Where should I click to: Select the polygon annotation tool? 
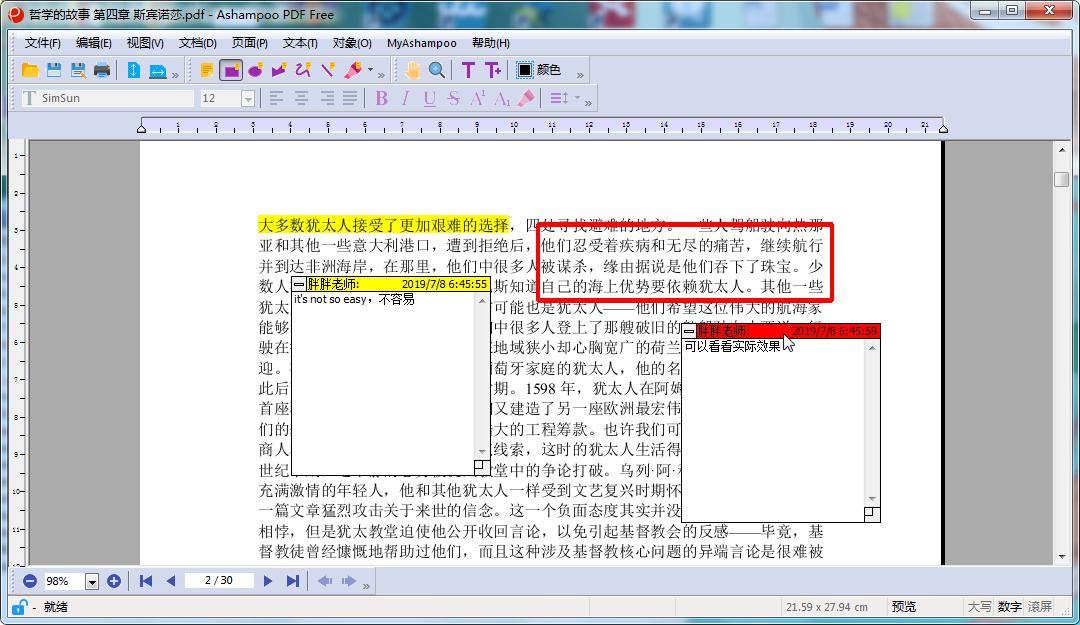(279, 70)
